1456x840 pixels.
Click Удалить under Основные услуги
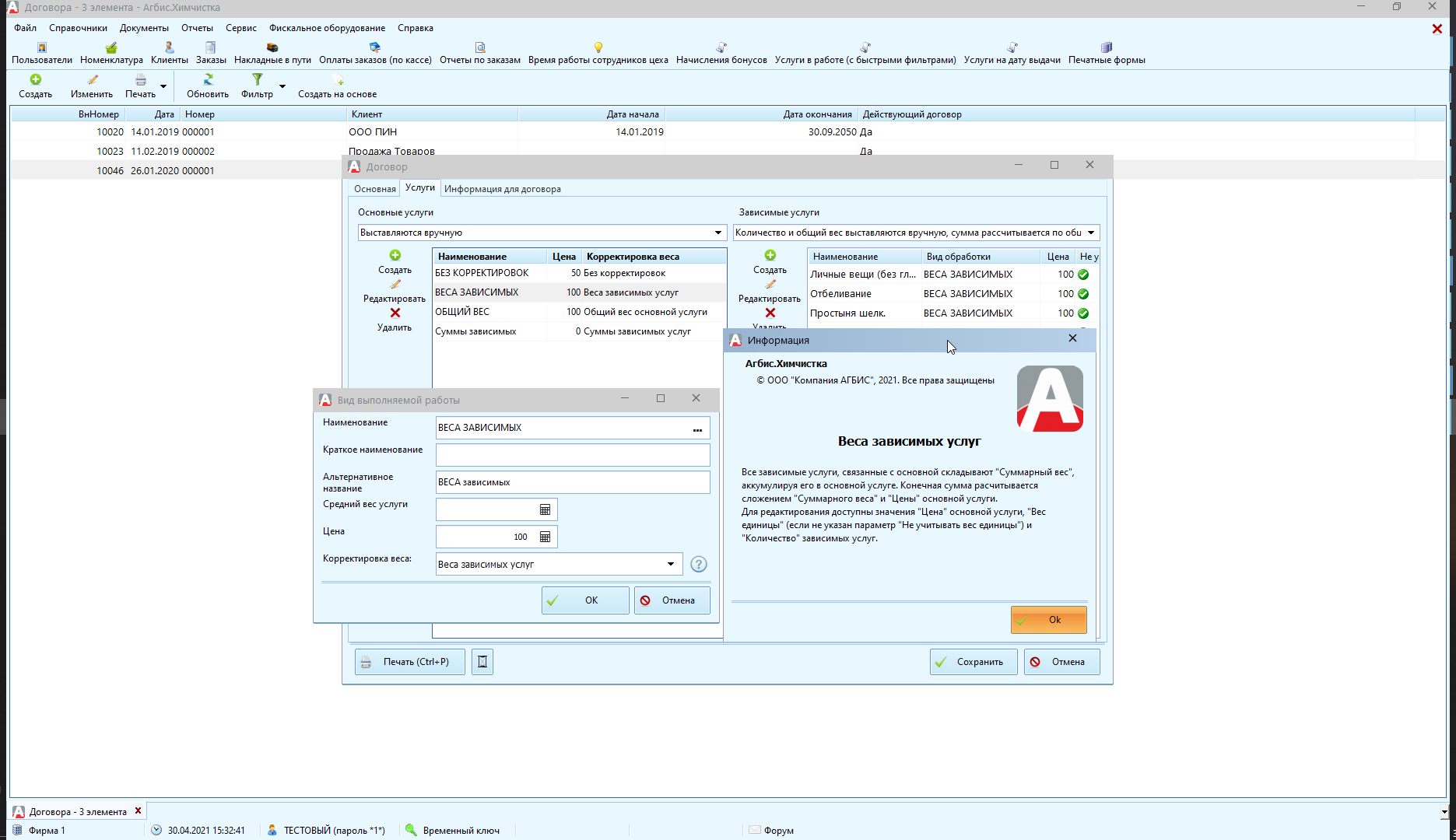pos(395,320)
